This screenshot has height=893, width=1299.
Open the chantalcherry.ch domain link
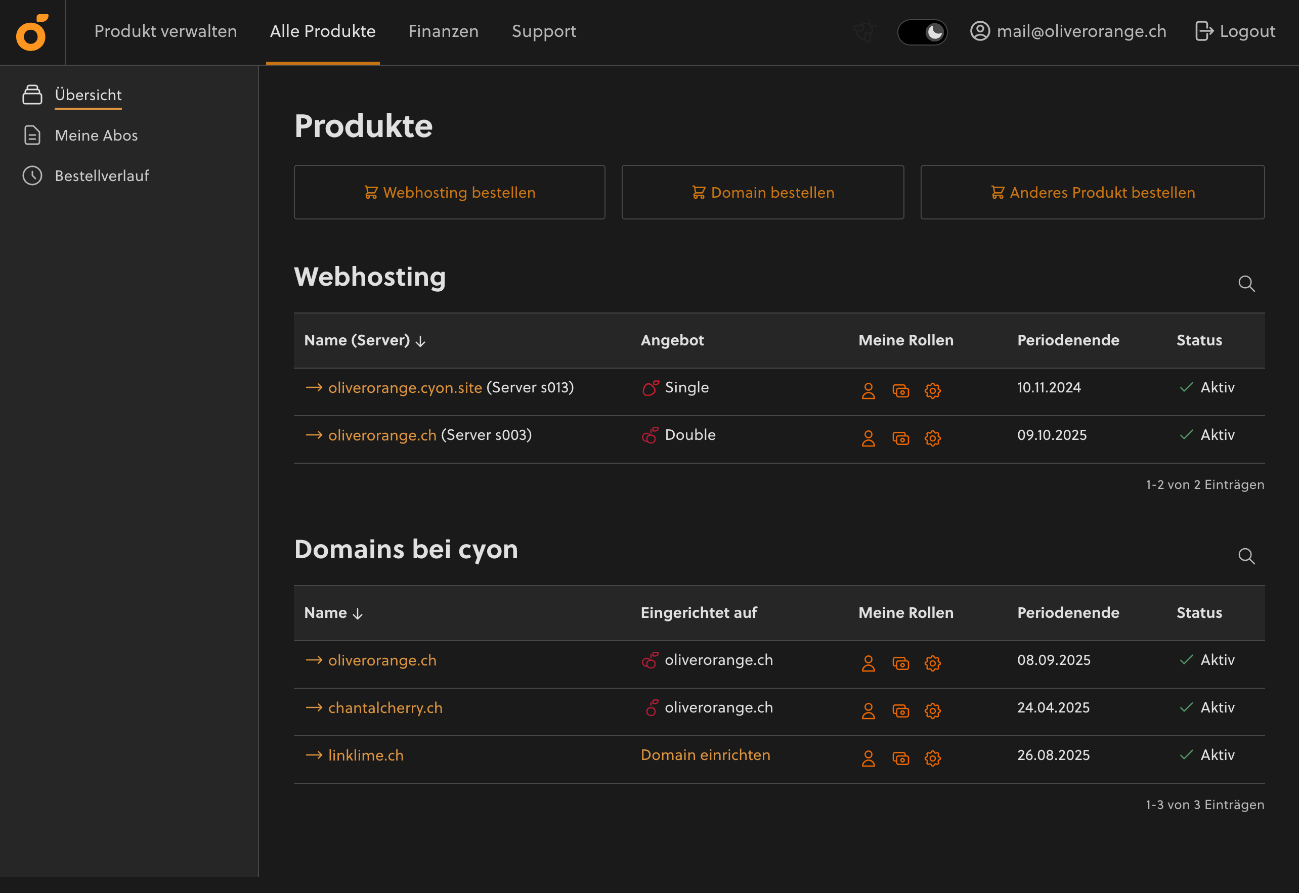click(385, 708)
